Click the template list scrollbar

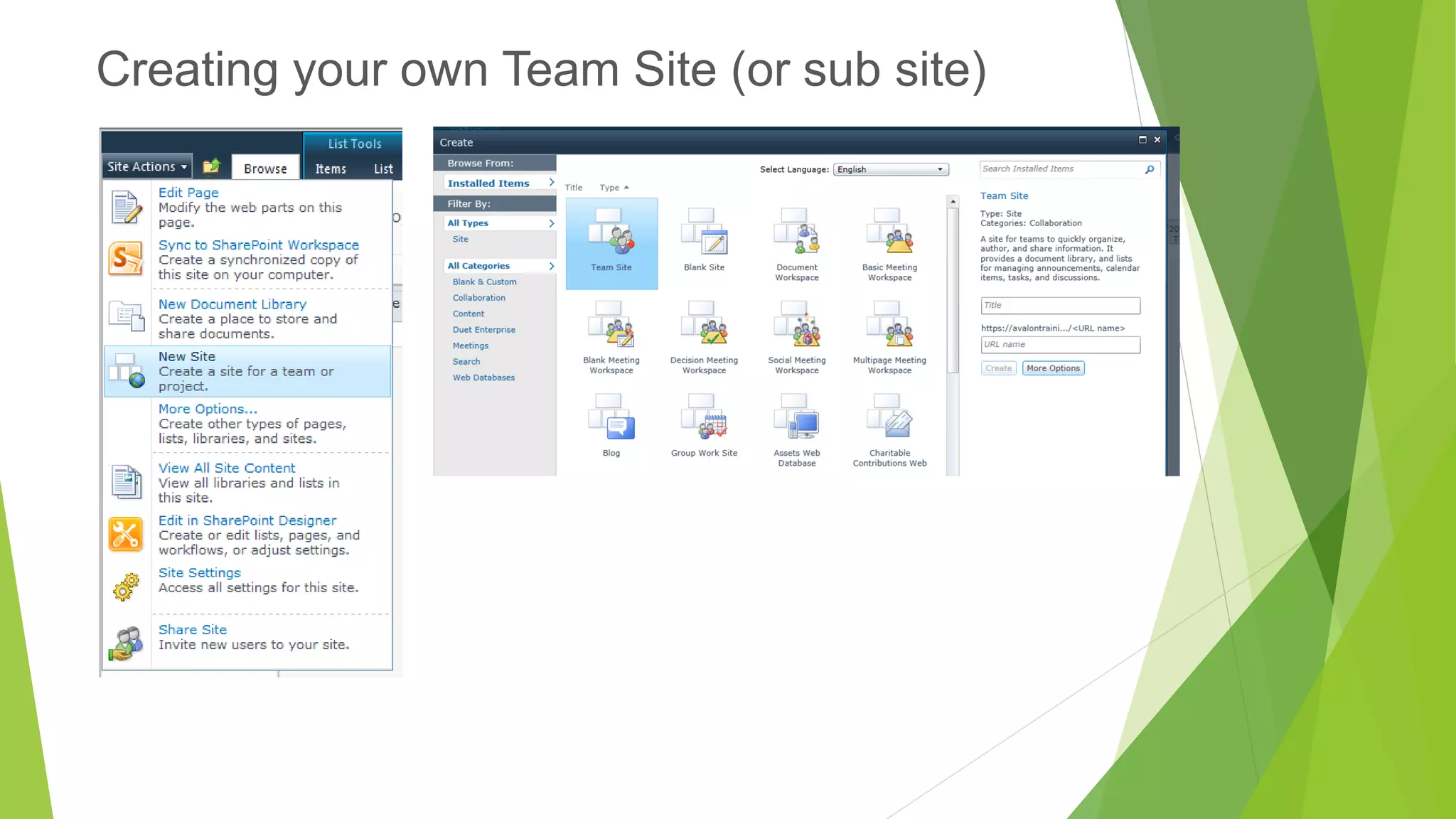[x=953, y=289]
